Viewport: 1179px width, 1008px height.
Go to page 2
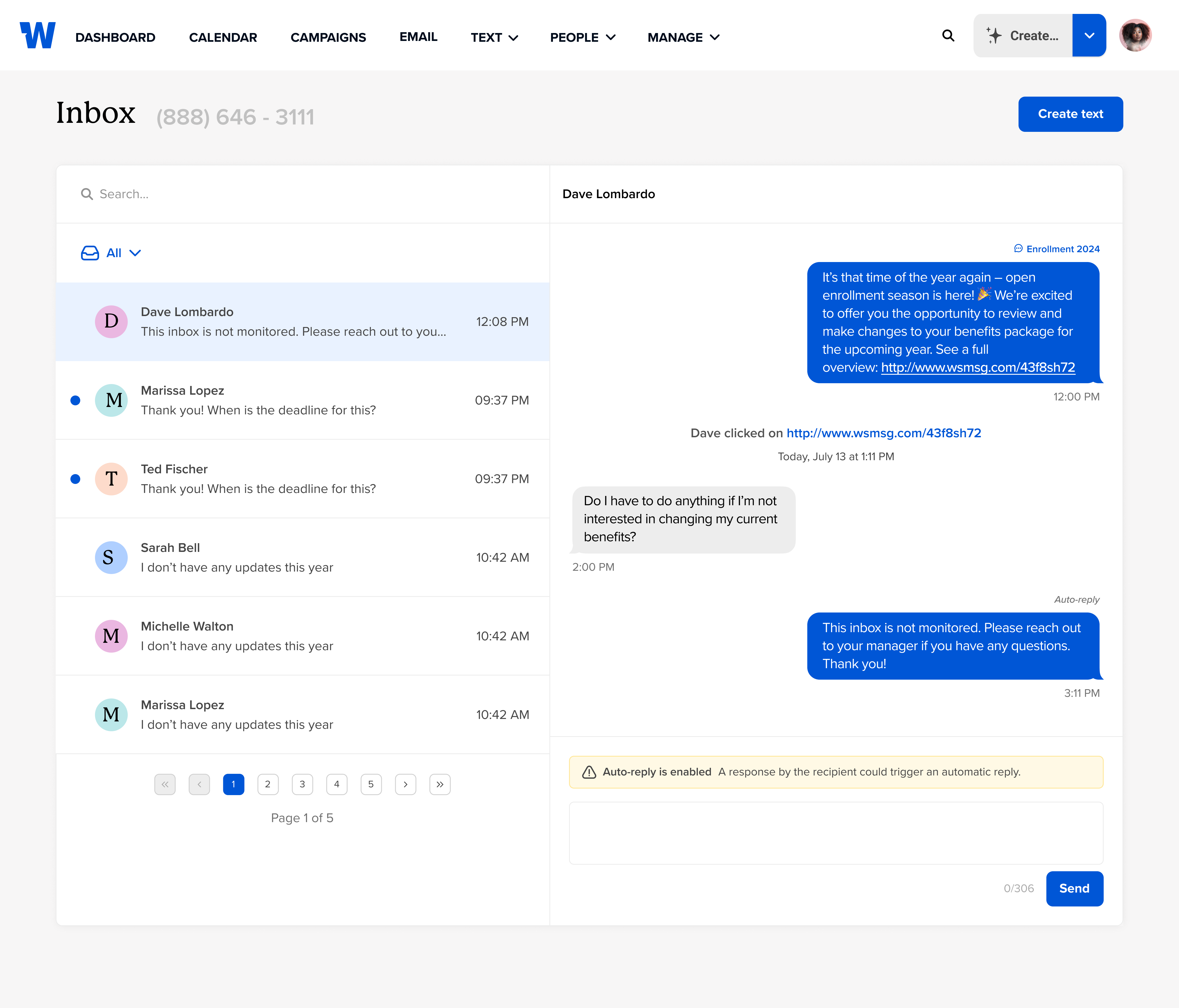pos(268,784)
